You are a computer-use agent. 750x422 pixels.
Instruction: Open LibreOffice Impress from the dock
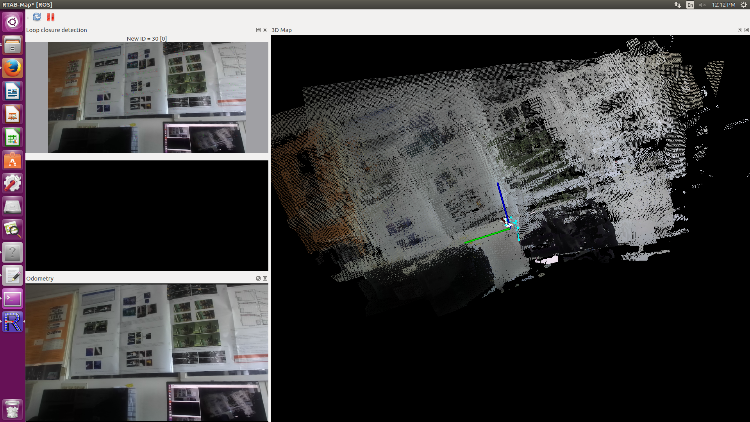tap(13, 114)
